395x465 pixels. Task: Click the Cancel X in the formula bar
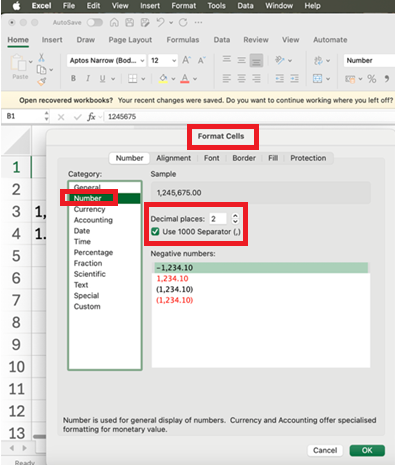click(61, 117)
